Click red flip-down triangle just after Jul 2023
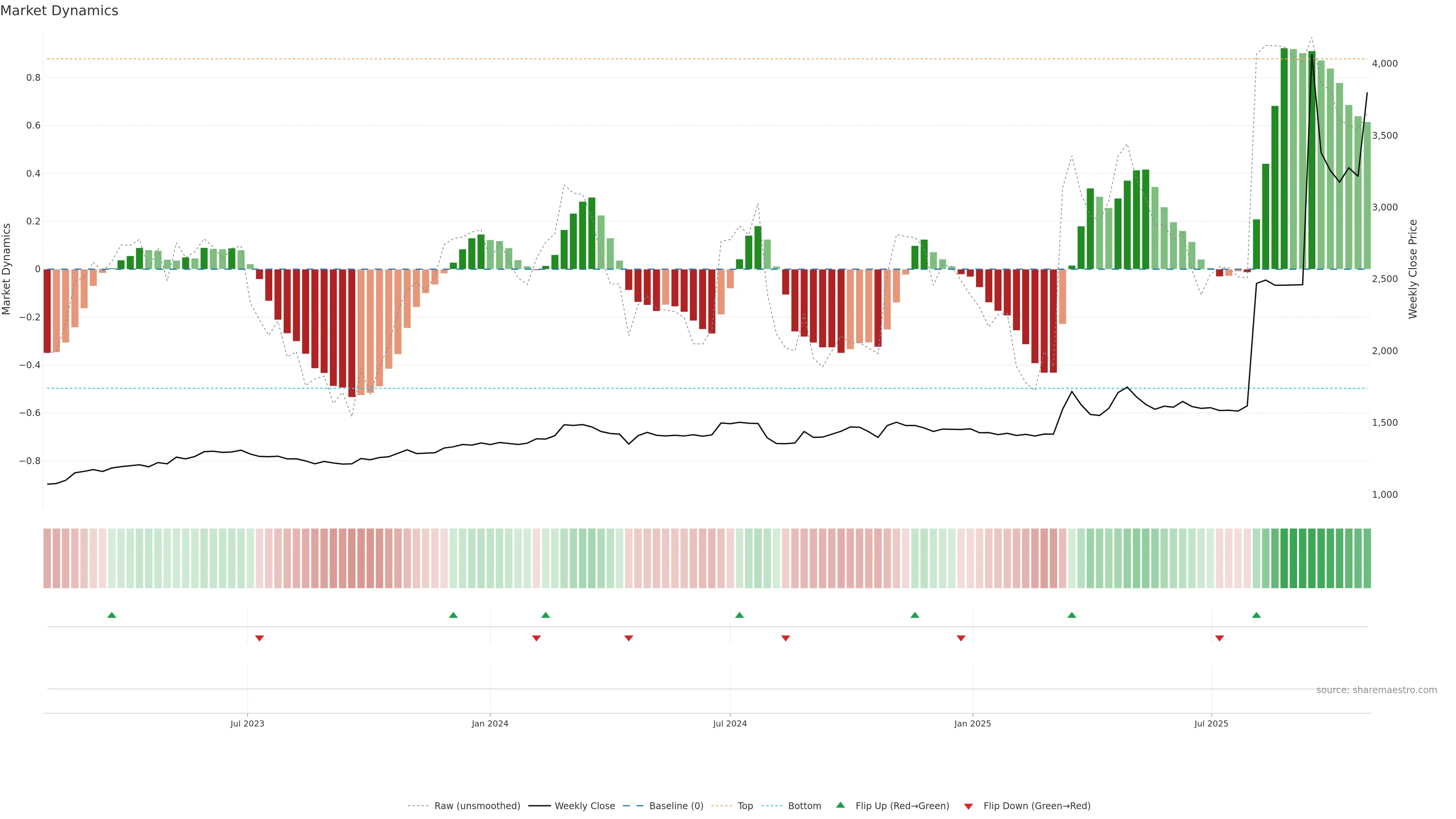Image resolution: width=1456 pixels, height=819 pixels. (259, 638)
